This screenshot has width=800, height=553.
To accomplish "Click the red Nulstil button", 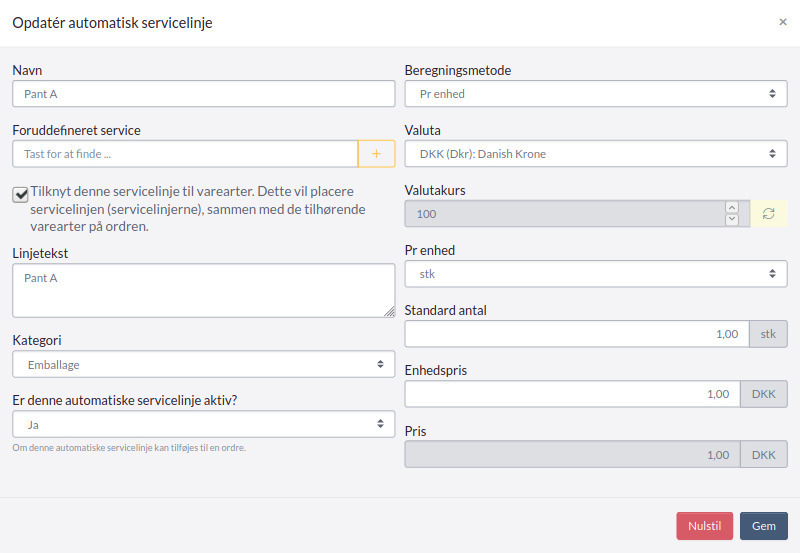I will click(705, 526).
